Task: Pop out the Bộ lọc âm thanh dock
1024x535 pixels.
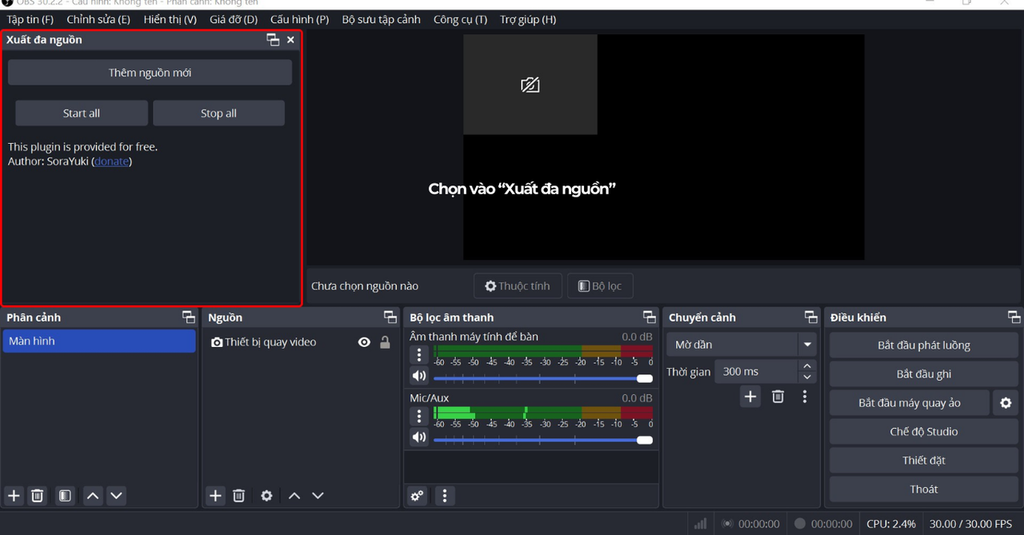Action: point(649,317)
